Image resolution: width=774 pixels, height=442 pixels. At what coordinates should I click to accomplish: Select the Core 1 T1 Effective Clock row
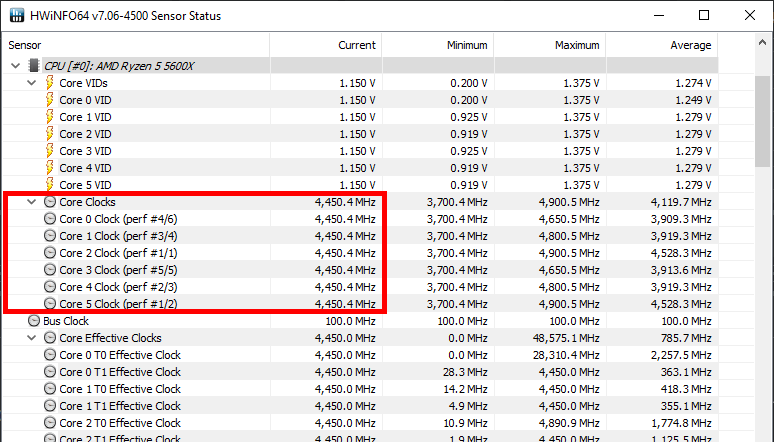tap(360, 406)
